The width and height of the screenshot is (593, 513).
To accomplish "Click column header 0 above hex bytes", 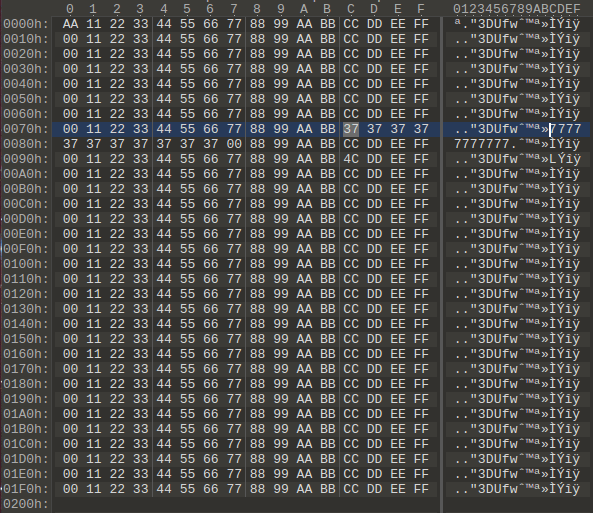I will (70, 9).
